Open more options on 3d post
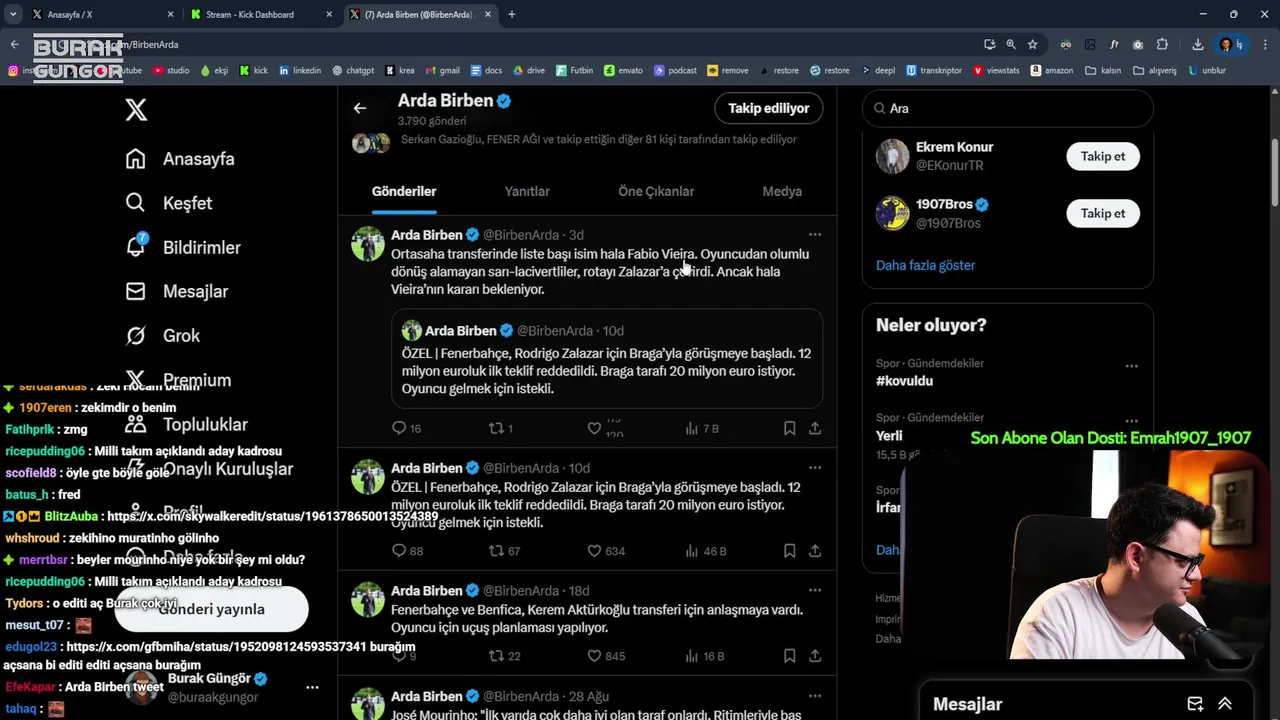Screen dimensions: 1280x720 [x=815, y=235]
